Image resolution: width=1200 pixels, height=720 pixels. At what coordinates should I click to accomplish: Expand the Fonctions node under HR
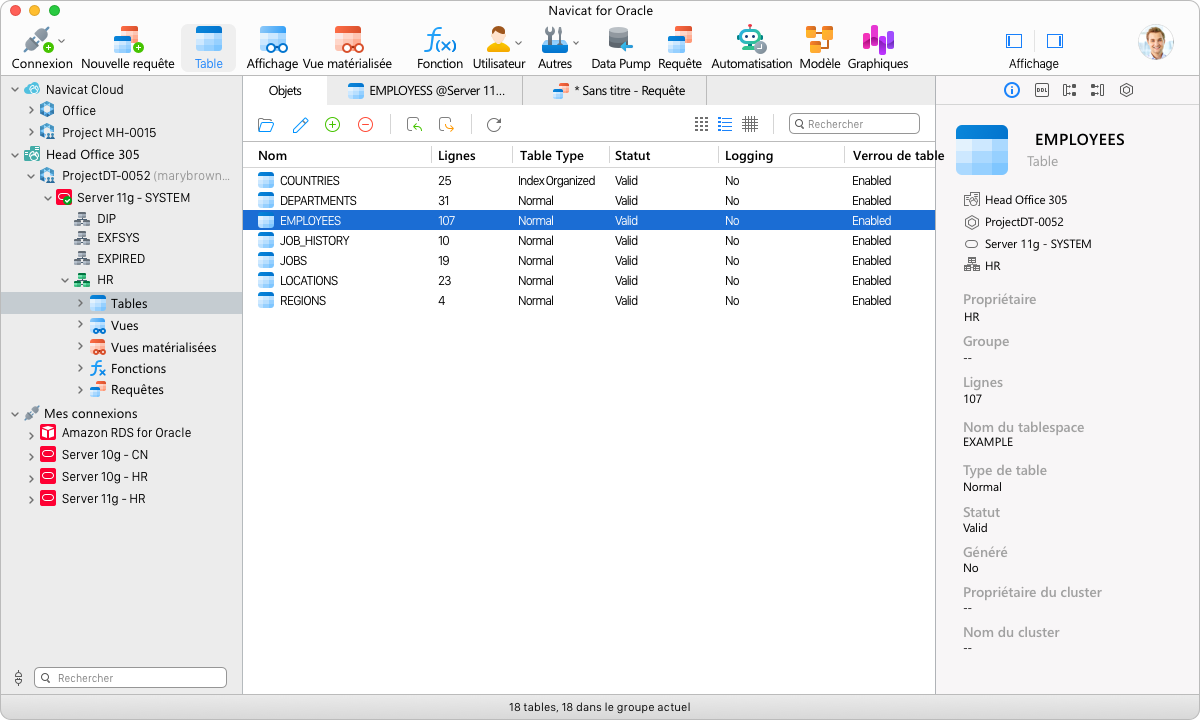(80, 368)
